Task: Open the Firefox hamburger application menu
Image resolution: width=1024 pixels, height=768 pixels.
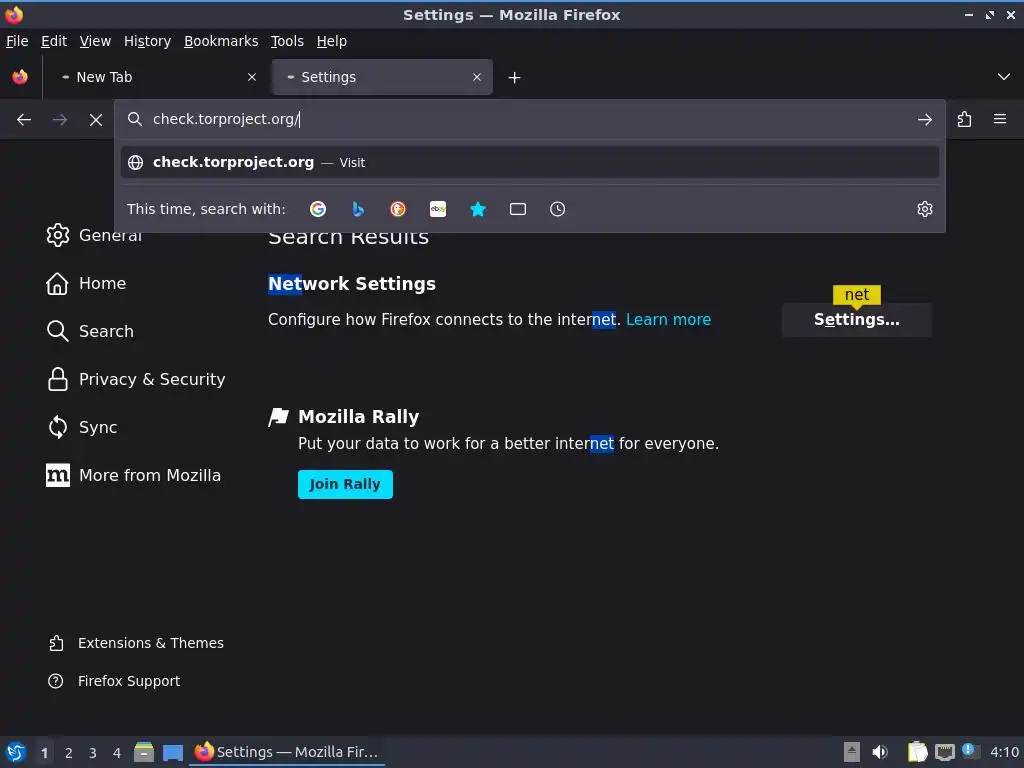Action: [x=999, y=120]
